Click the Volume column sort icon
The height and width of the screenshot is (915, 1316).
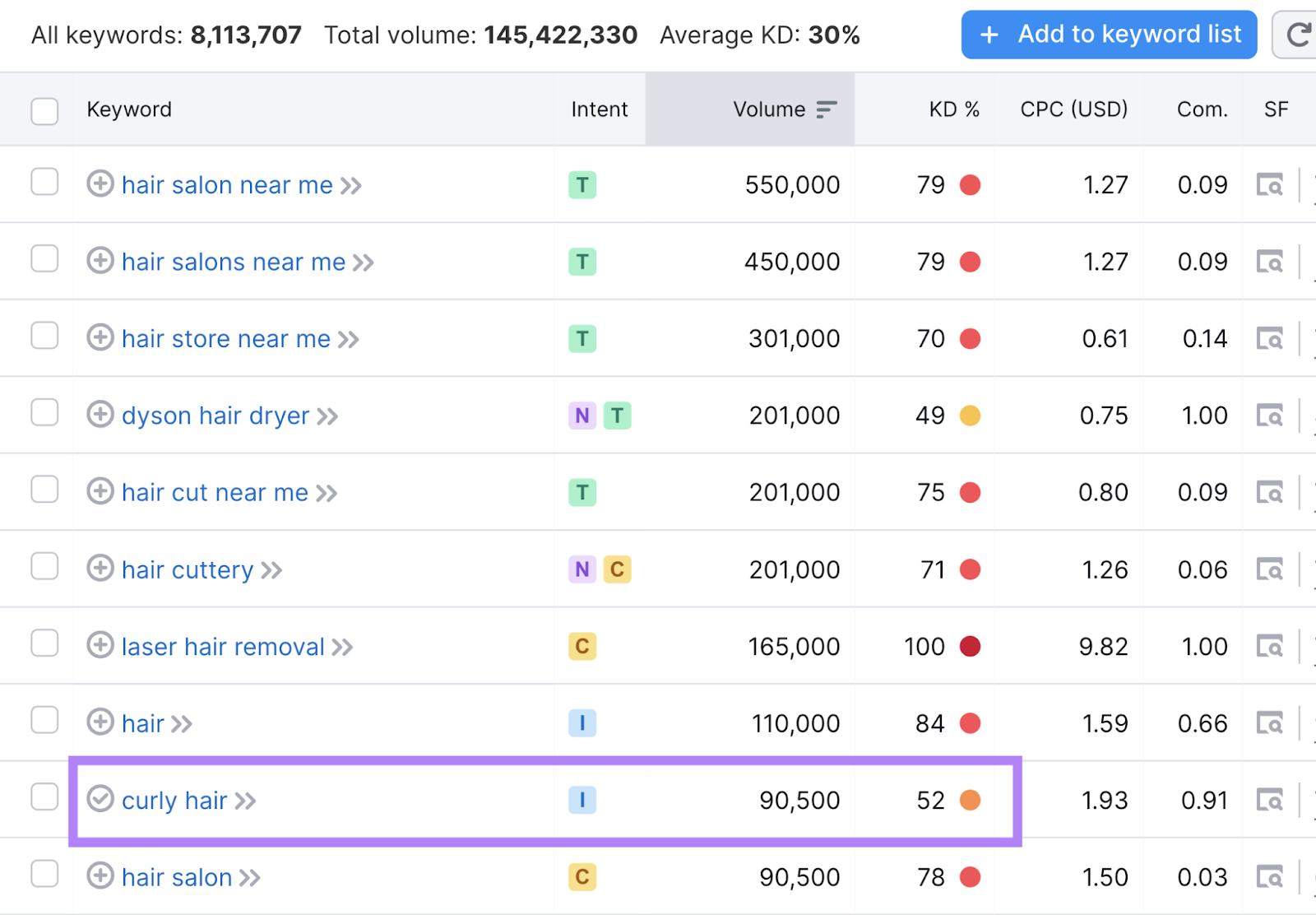[x=826, y=108]
